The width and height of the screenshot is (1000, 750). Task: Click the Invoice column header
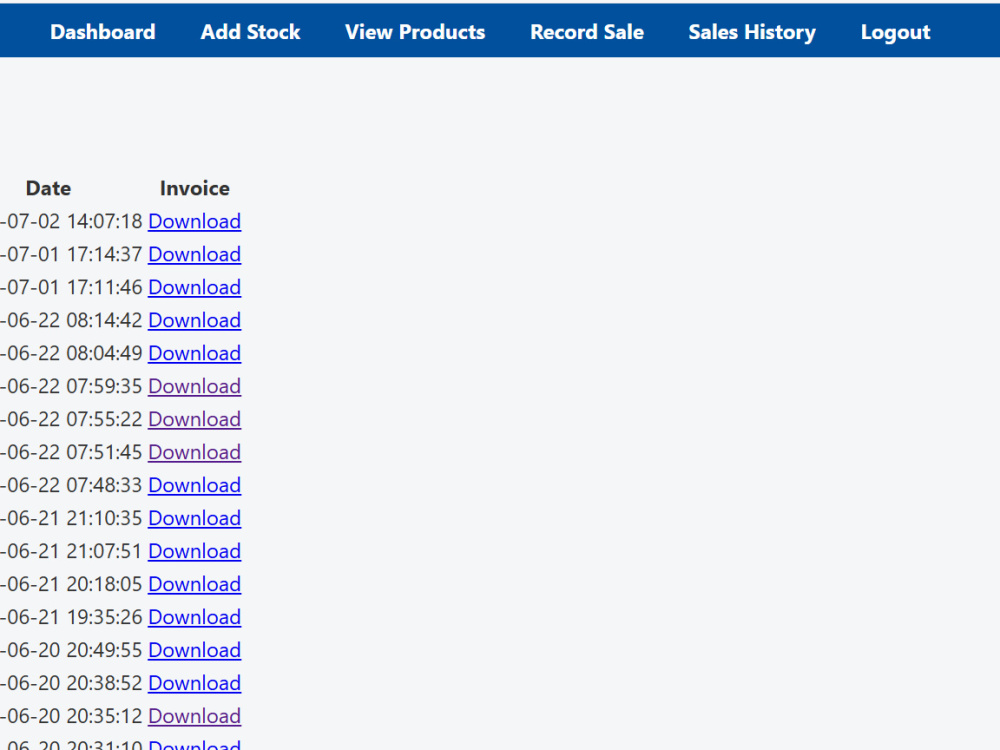(195, 188)
